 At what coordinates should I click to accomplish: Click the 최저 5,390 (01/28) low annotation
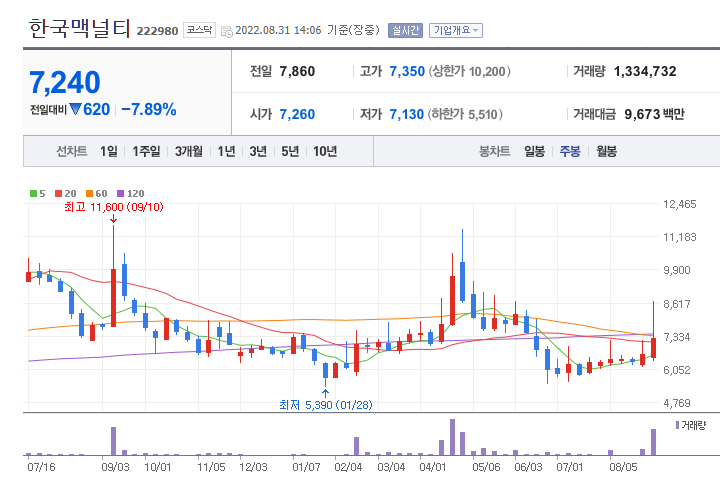click(x=326, y=405)
